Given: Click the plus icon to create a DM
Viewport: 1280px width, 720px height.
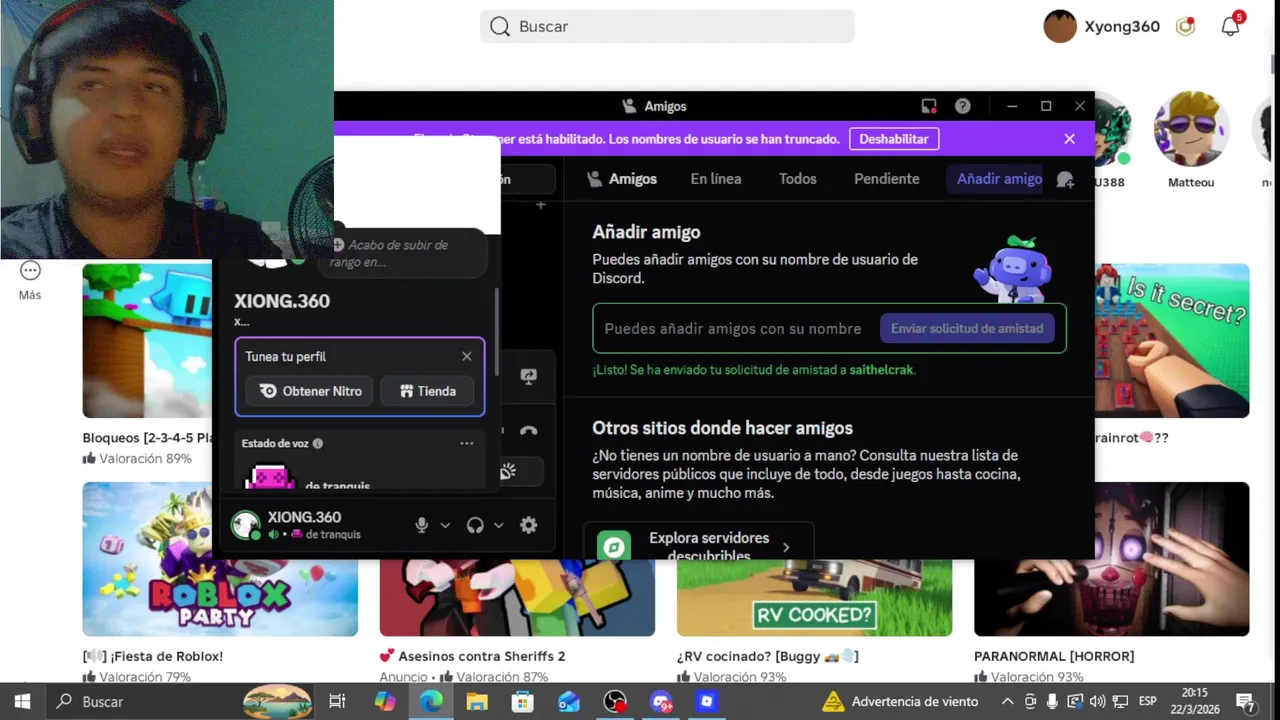Looking at the screenshot, I should click(540, 205).
